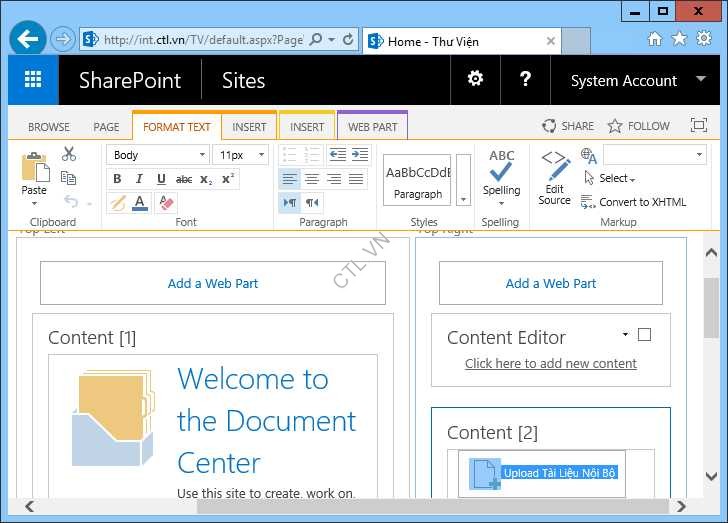728x523 pixels.
Task: Open the SharePoint app launcher grid
Action: 33,80
